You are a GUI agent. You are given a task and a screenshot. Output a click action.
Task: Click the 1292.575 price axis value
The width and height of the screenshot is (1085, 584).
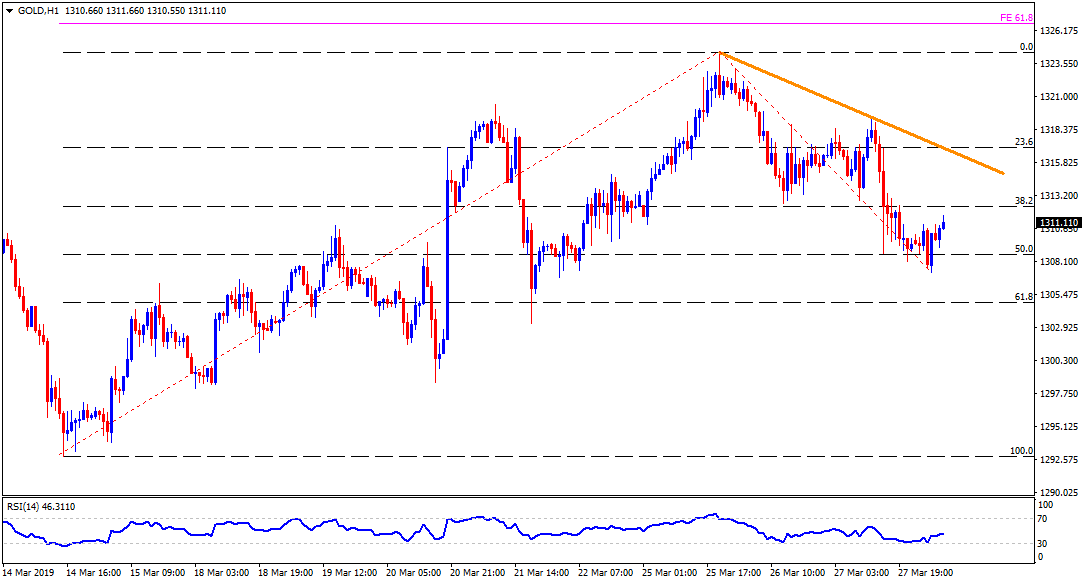point(1058,460)
